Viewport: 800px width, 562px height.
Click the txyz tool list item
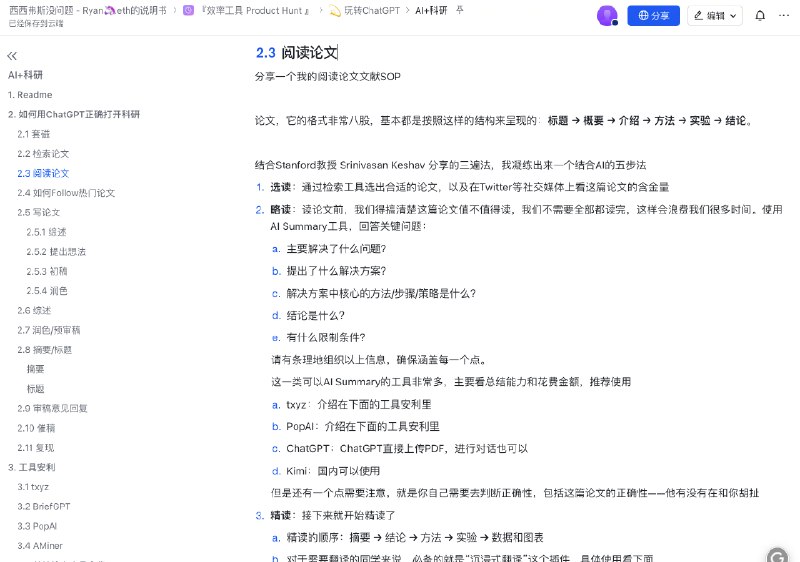[x=359, y=405]
